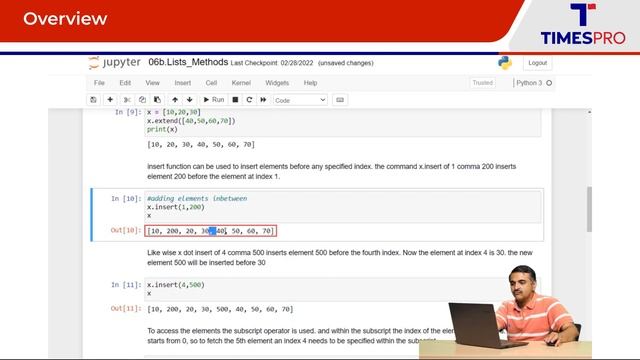This screenshot has height=360, width=640.
Task: Click output list ending in 70 under In [9]
Action: [x=201, y=144]
